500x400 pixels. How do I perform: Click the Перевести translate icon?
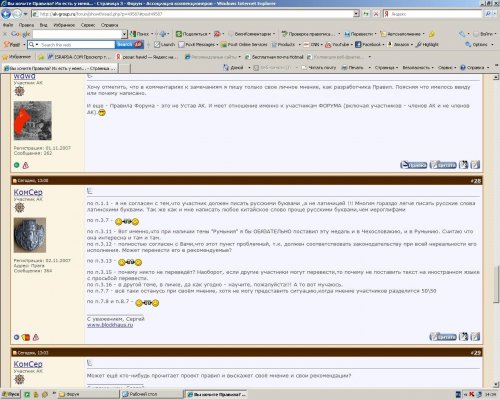(347, 34)
